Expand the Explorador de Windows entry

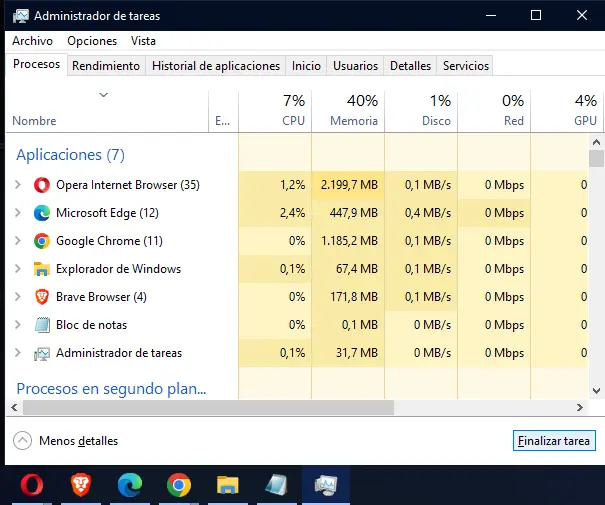click(18, 269)
